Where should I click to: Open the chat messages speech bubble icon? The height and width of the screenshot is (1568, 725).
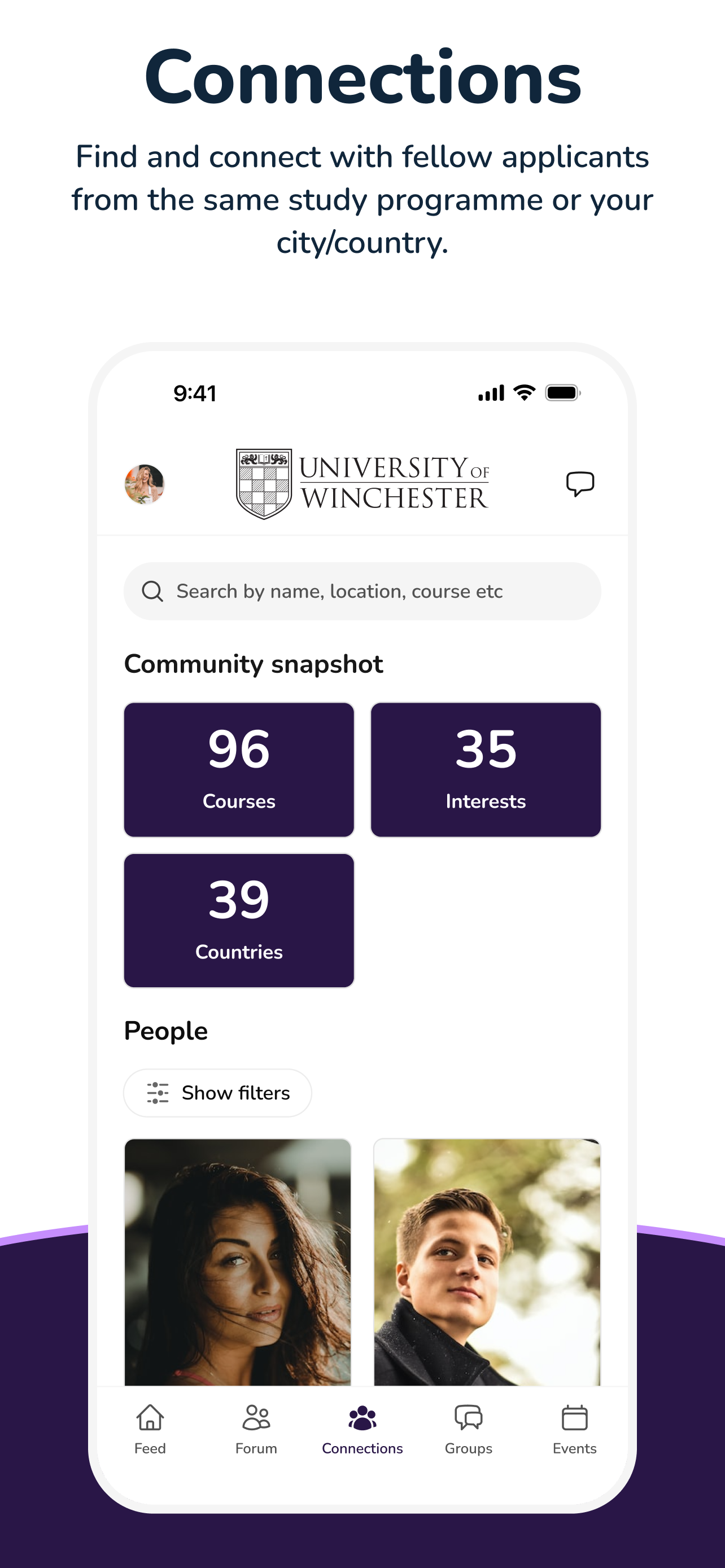point(579,484)
